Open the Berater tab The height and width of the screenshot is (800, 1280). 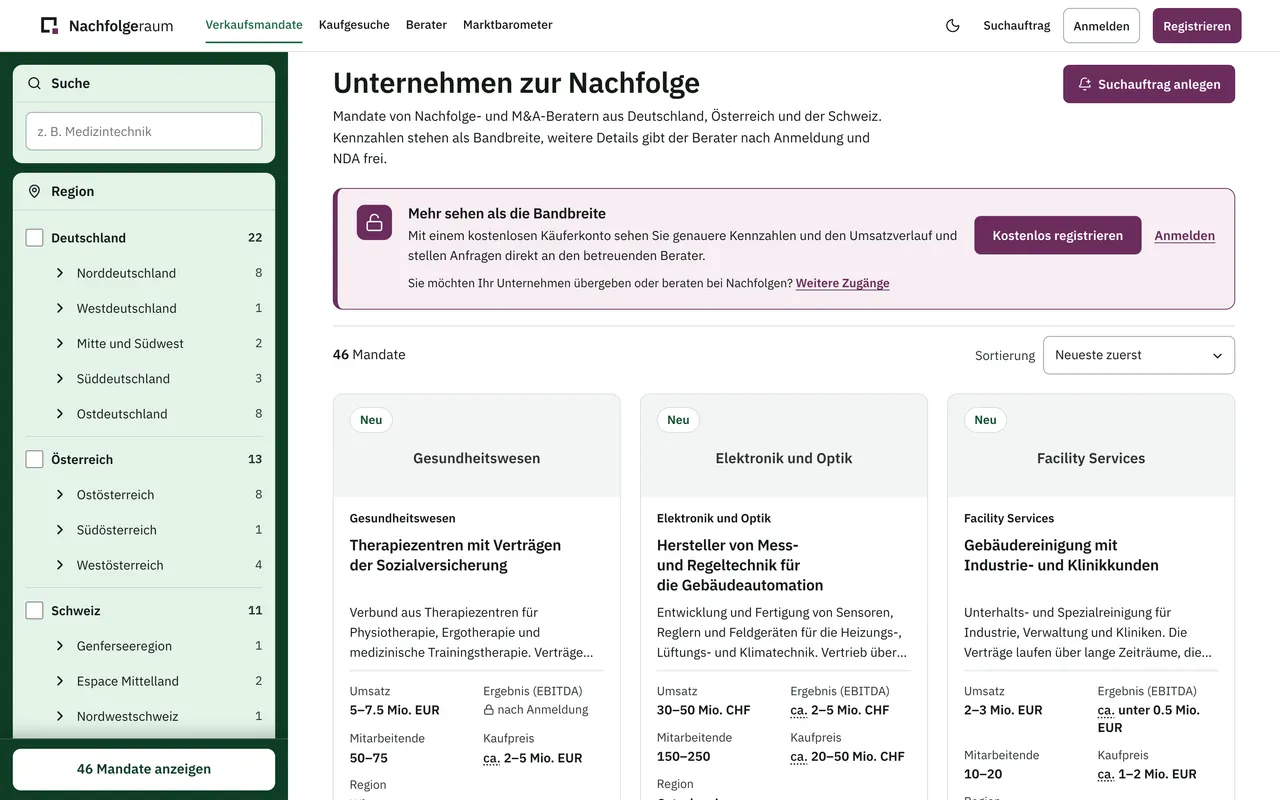pos(426,25)
